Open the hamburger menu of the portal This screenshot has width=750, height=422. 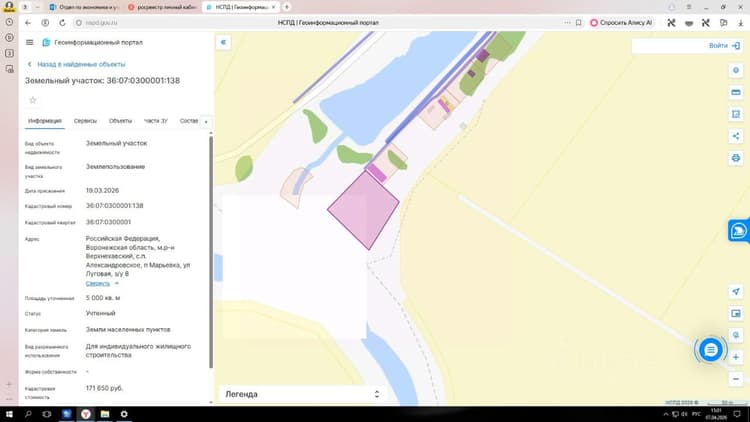pos(29,42)
